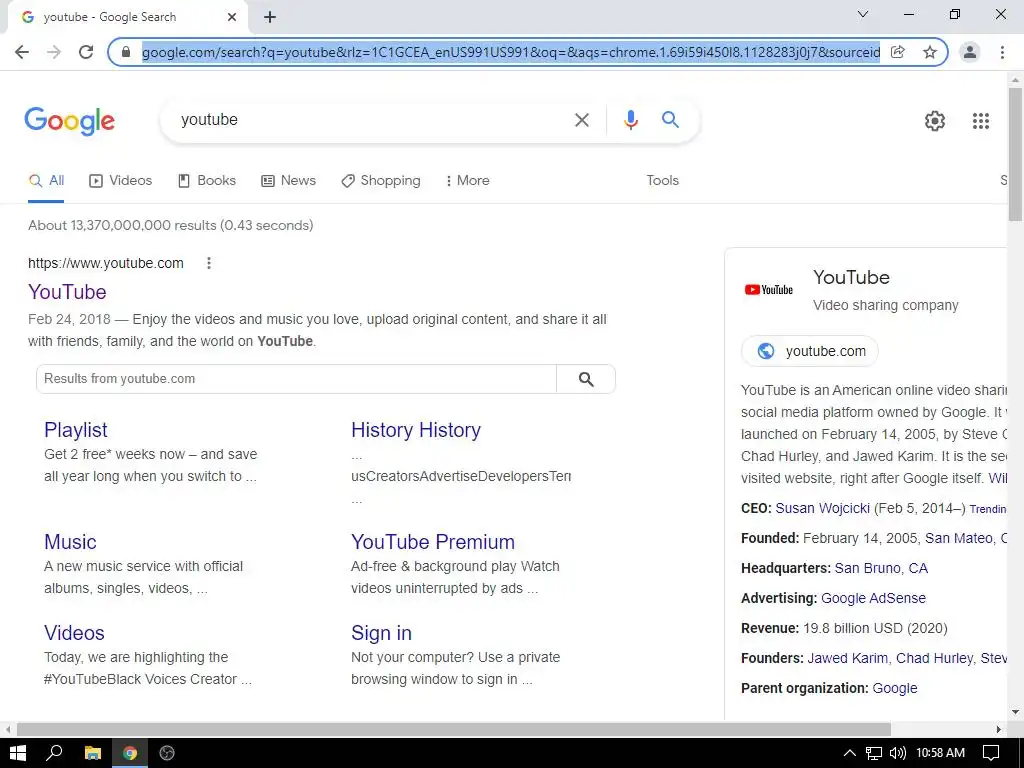The image size is (1024, 768).
Task: Switch to the News results tab
Action: coord(289,181)
